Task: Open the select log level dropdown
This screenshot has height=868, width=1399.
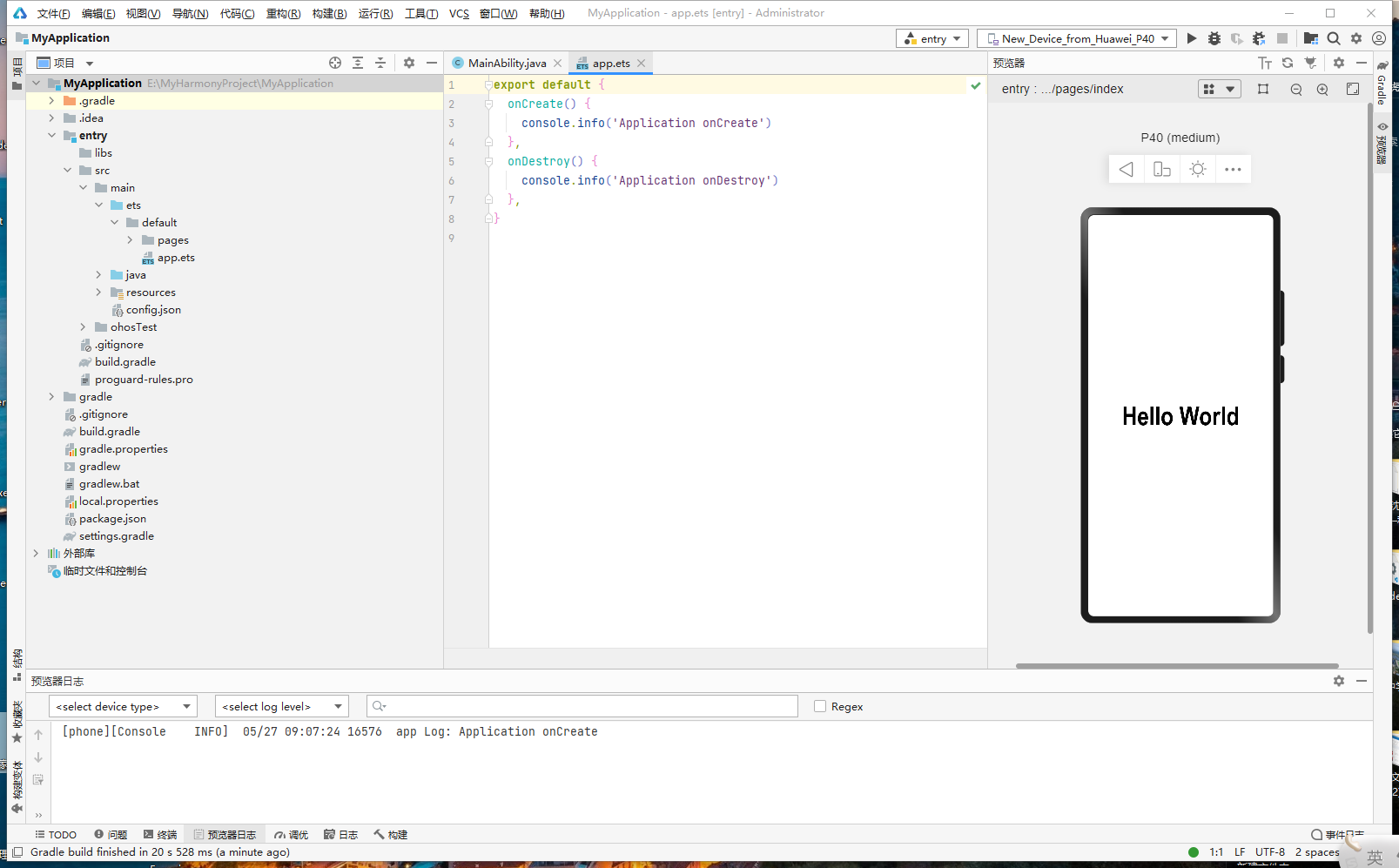Action: [282, 706]
